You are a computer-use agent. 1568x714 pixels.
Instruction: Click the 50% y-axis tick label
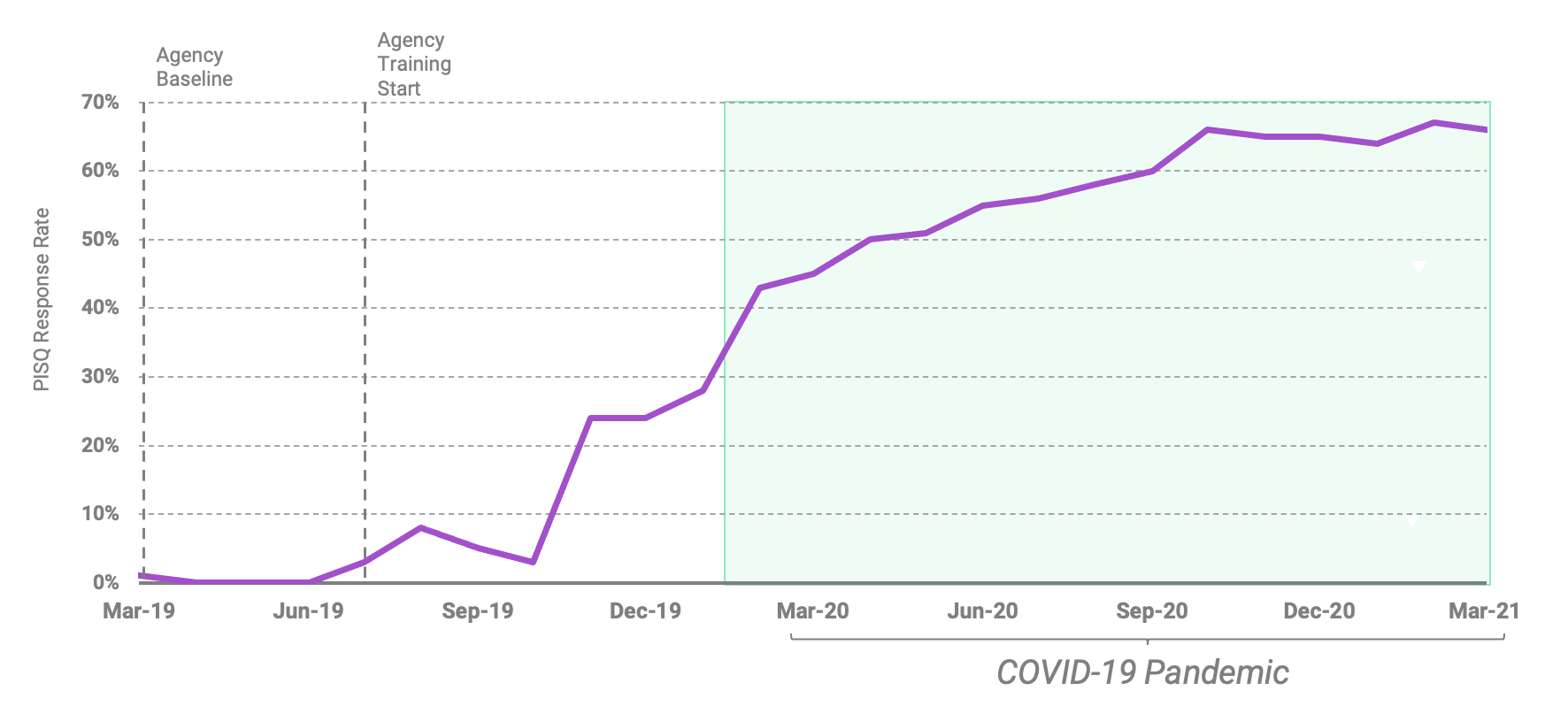click(x=100, y=240)
